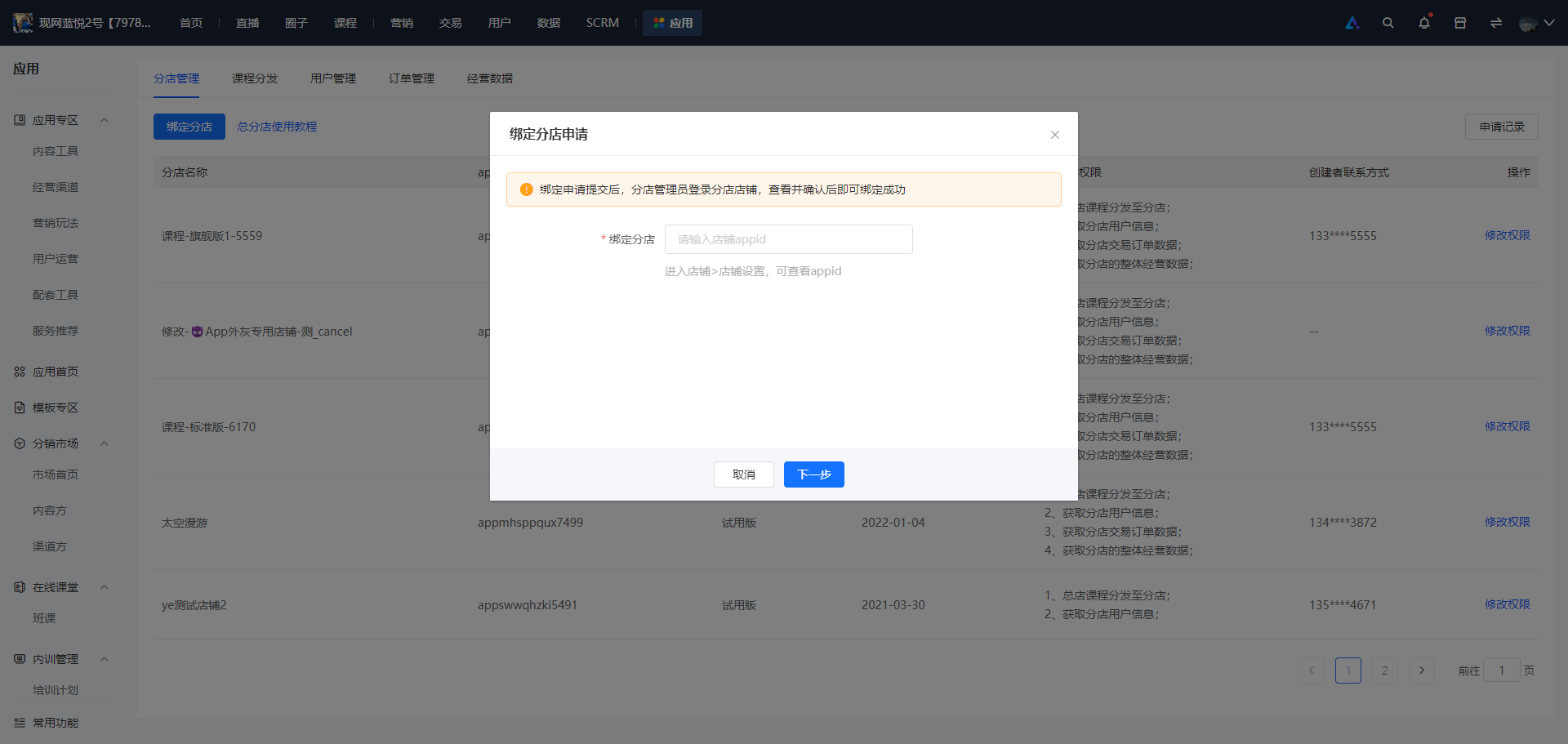Viewport: 1568px width, 744px height.
Task: Click 修改权限 for ye测试店铺2
Action: pyautogui.click(x=1508, y=604)
